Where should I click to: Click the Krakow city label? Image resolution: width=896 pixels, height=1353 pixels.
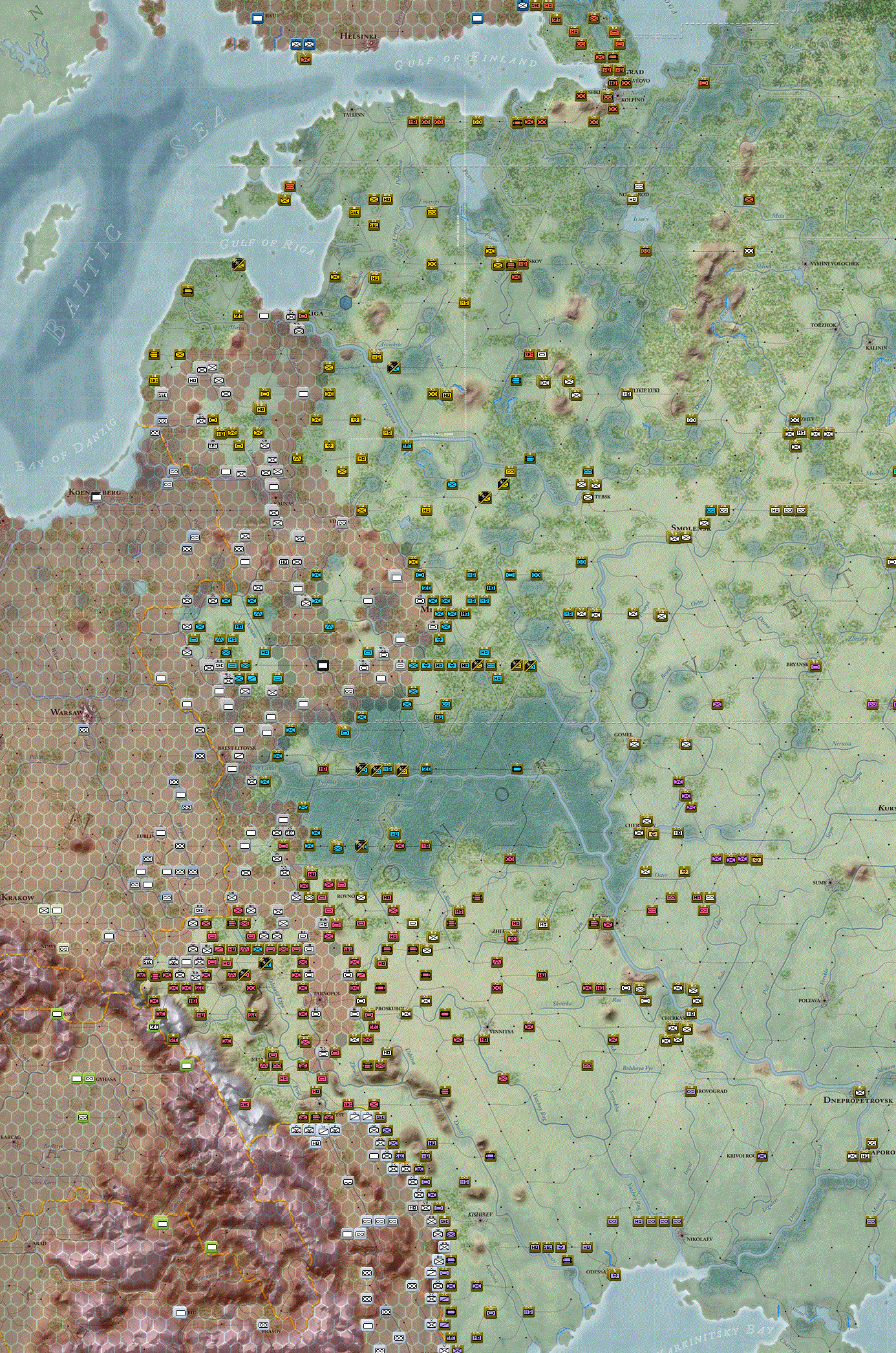coord(17,897)
